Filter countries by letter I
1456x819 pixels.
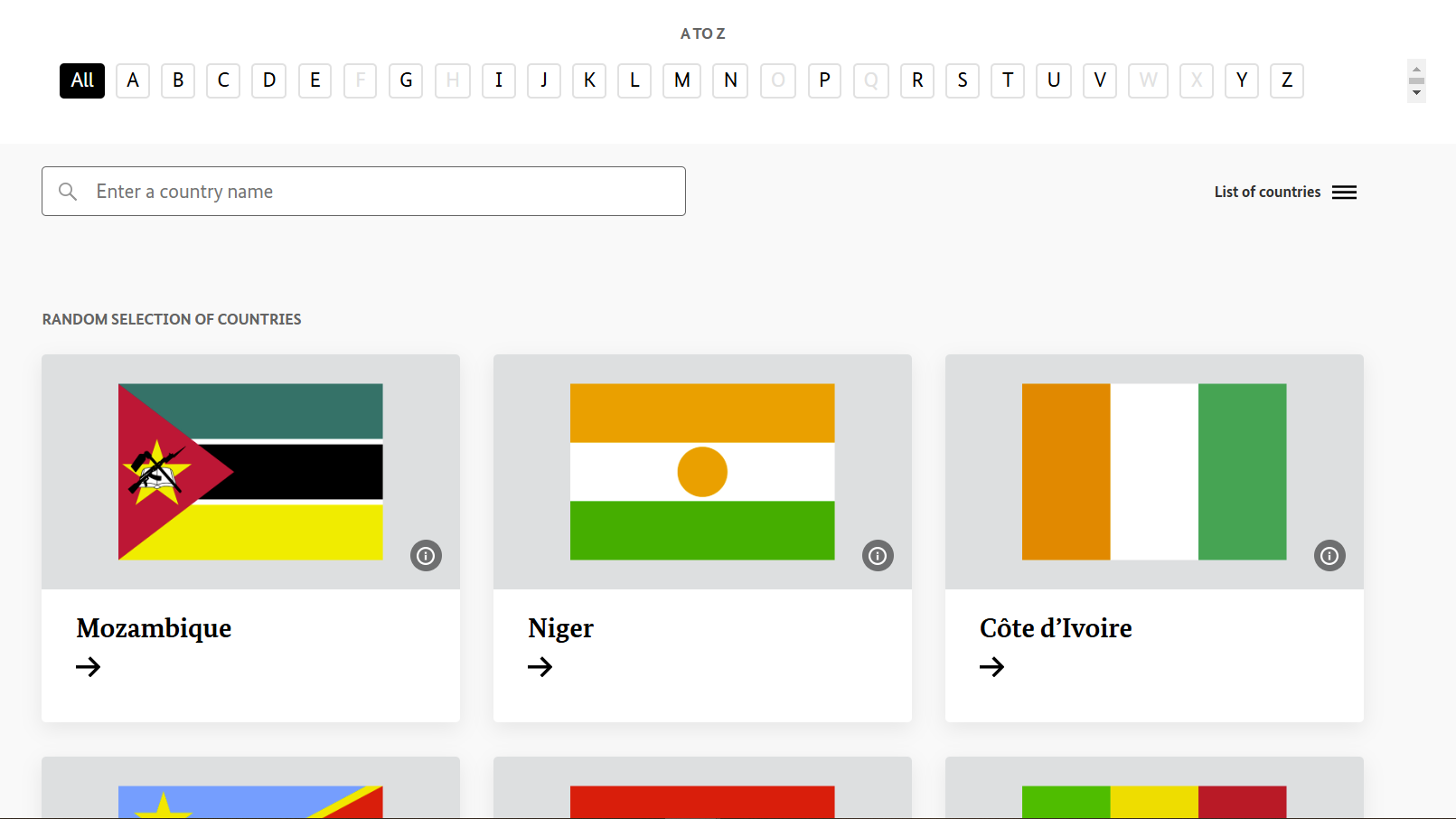click(x=499, y=80)
